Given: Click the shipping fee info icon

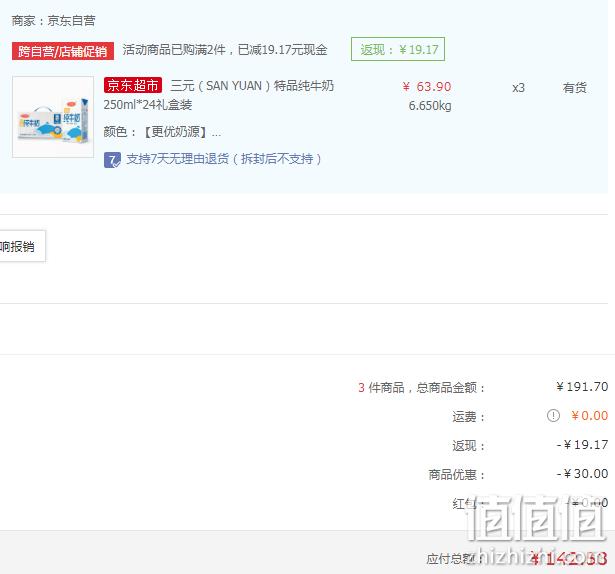Looking at the screenshot, I should coord(553,415).
